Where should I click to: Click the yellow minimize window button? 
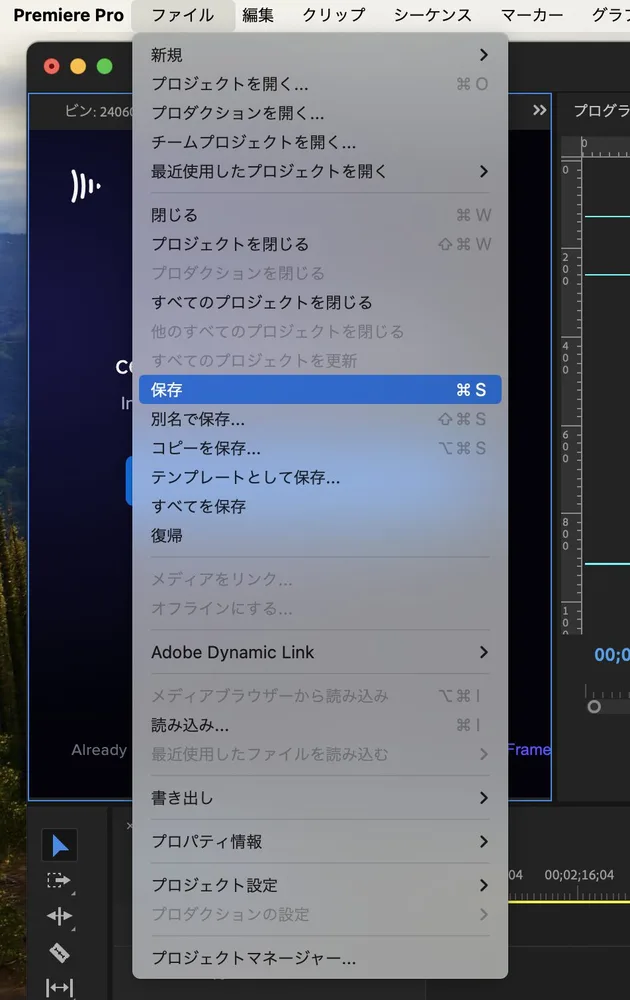pyautogui.click(x=78, y=66)
